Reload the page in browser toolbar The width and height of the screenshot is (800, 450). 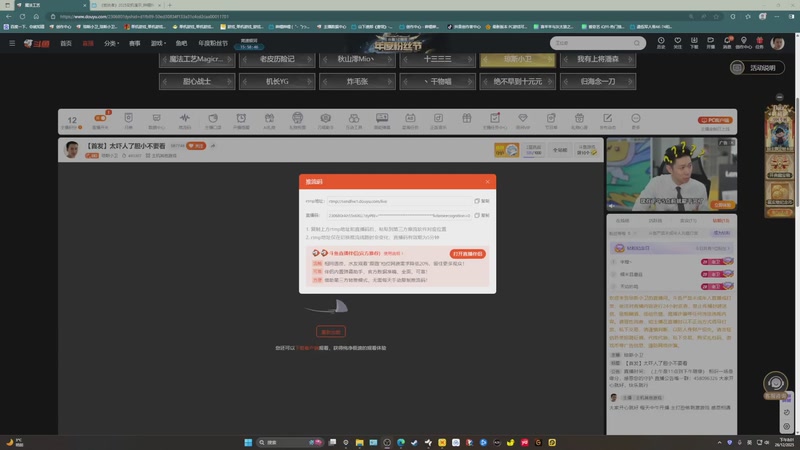(22, 16)
